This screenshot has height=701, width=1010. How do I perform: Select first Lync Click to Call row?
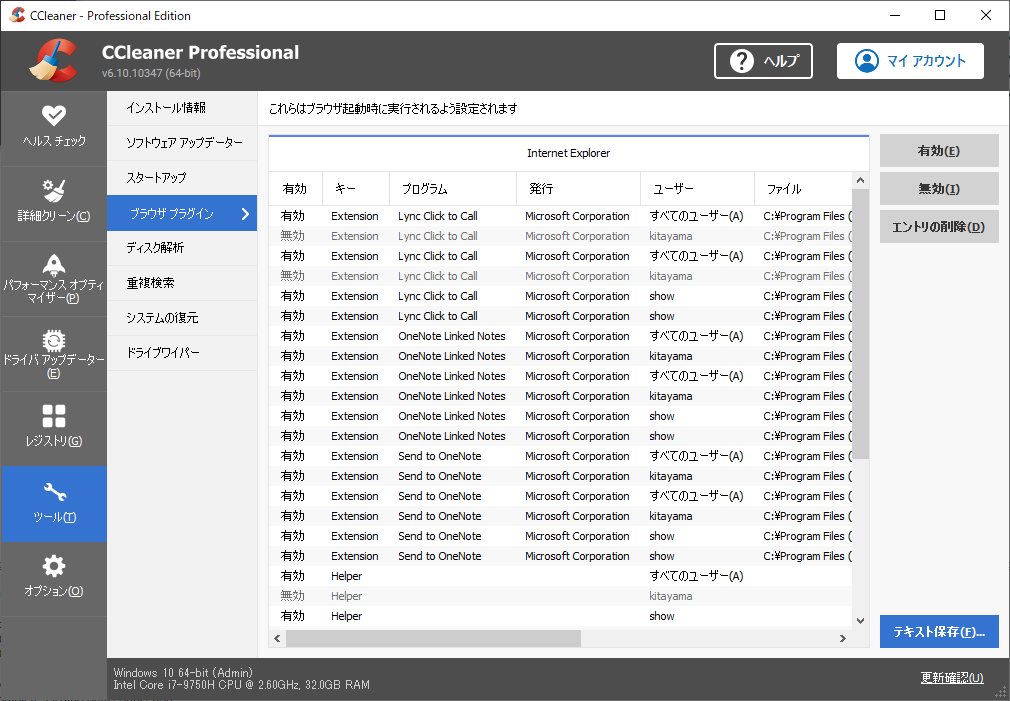coord(560,216)
